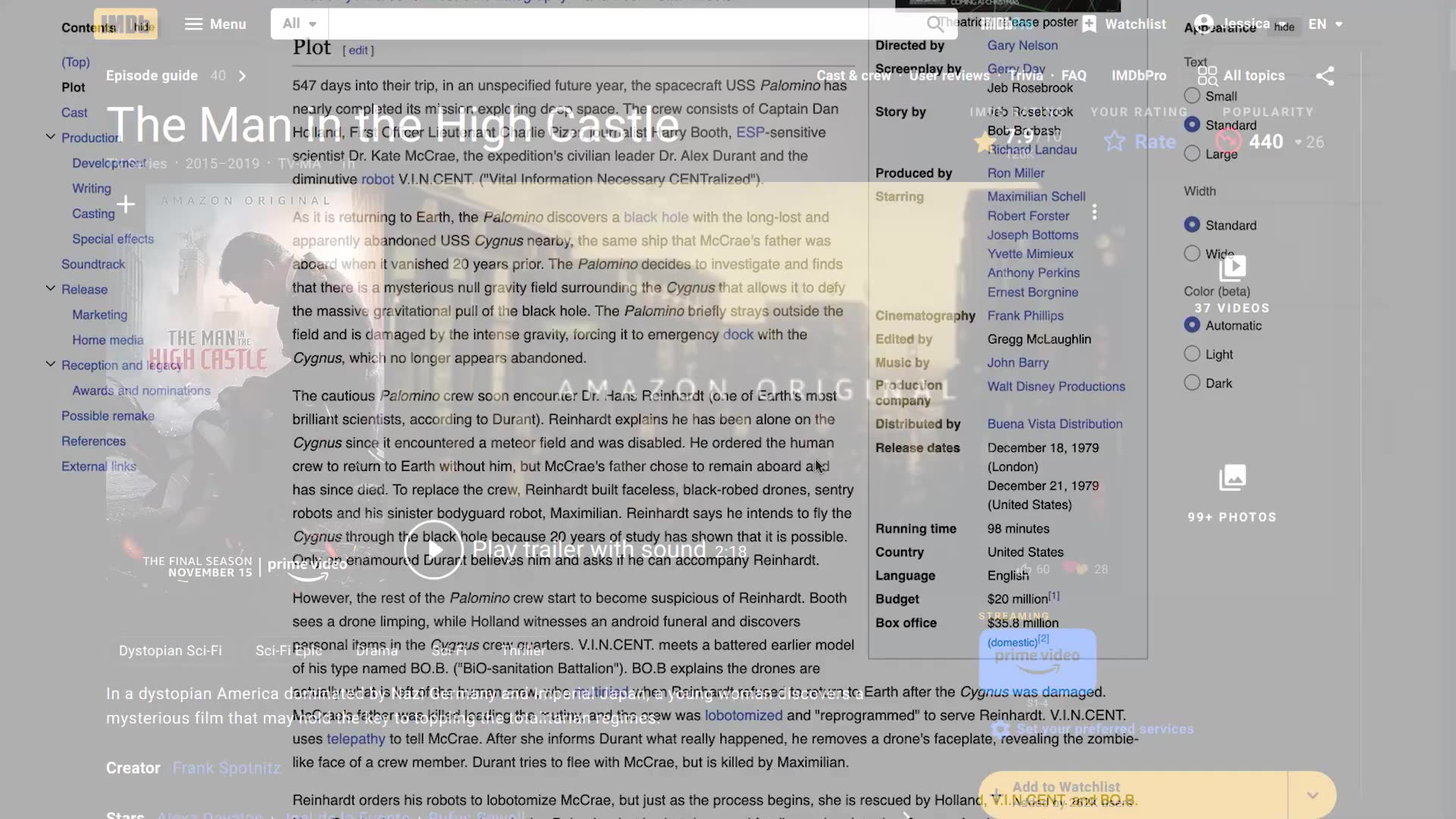Open the 99+ photos gallery icon
Image resolution: width=1456 pixels, height=819 pixels.
coord(1232,478)
